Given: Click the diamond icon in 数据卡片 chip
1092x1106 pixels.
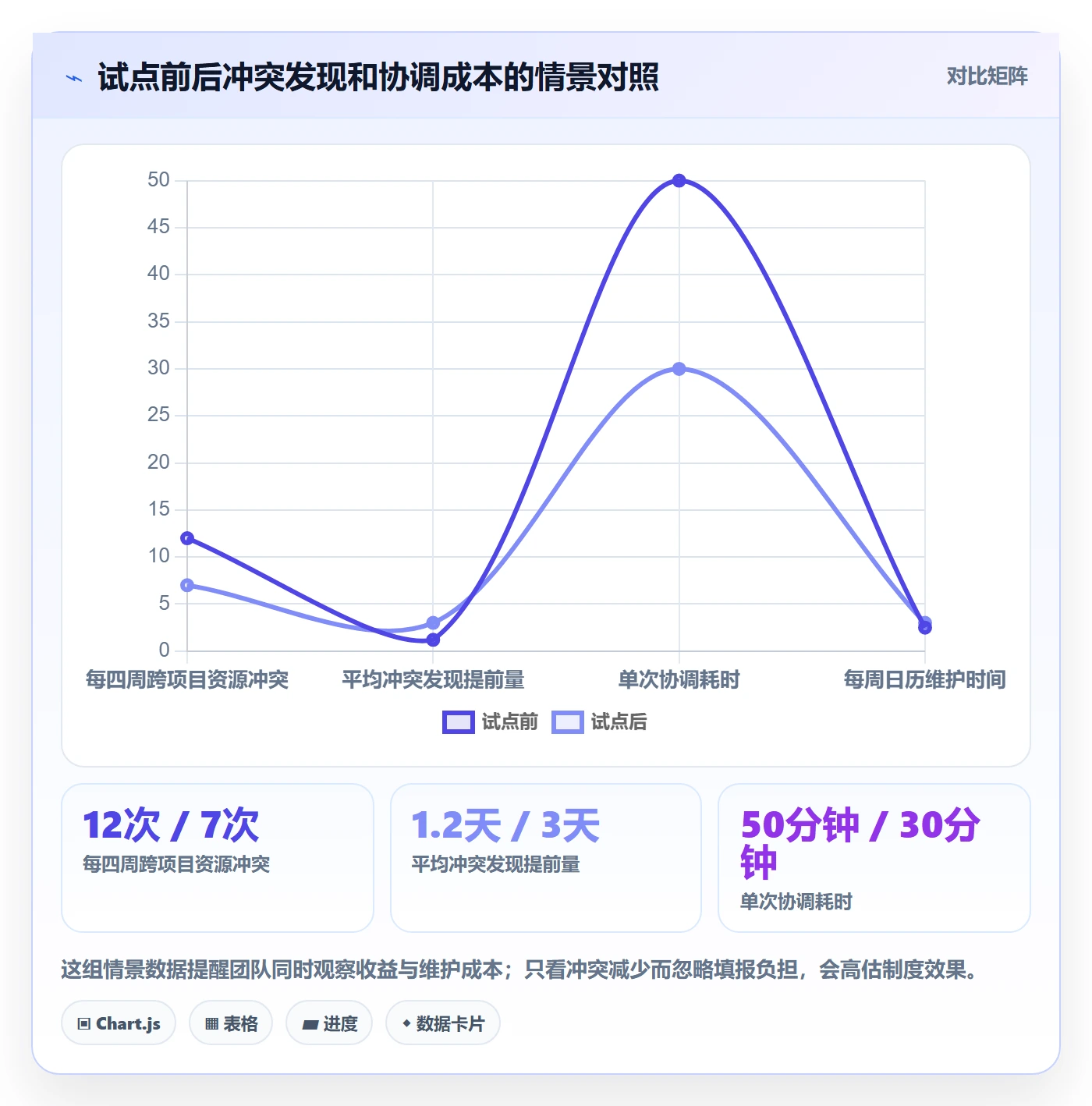Looking at the screenshot, I should pos(406,1023).
